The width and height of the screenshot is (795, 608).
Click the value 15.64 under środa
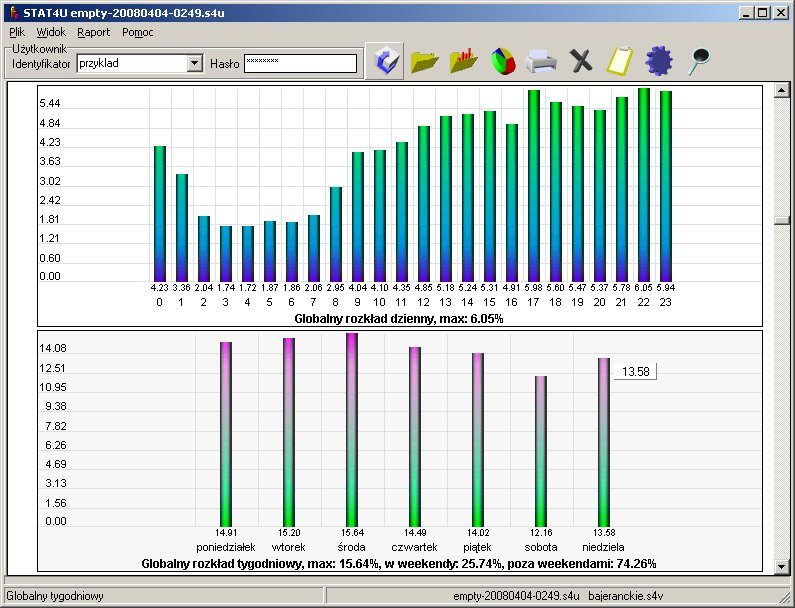(352, 532)
